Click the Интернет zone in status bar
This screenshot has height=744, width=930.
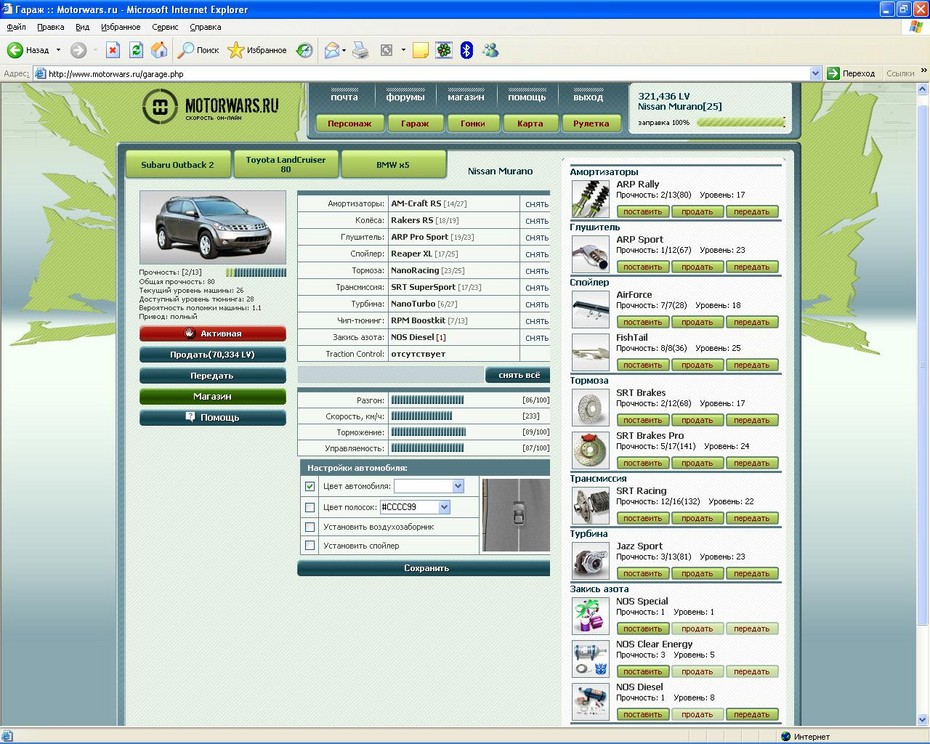click(x=805, y=737)
